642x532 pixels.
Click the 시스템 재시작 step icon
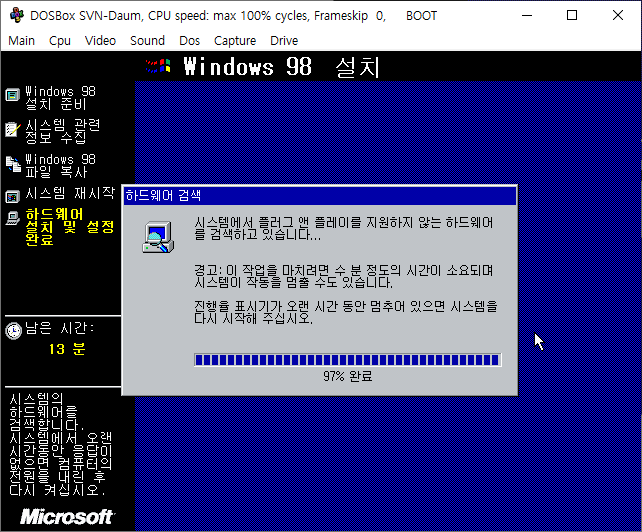[x=12, y=197]
